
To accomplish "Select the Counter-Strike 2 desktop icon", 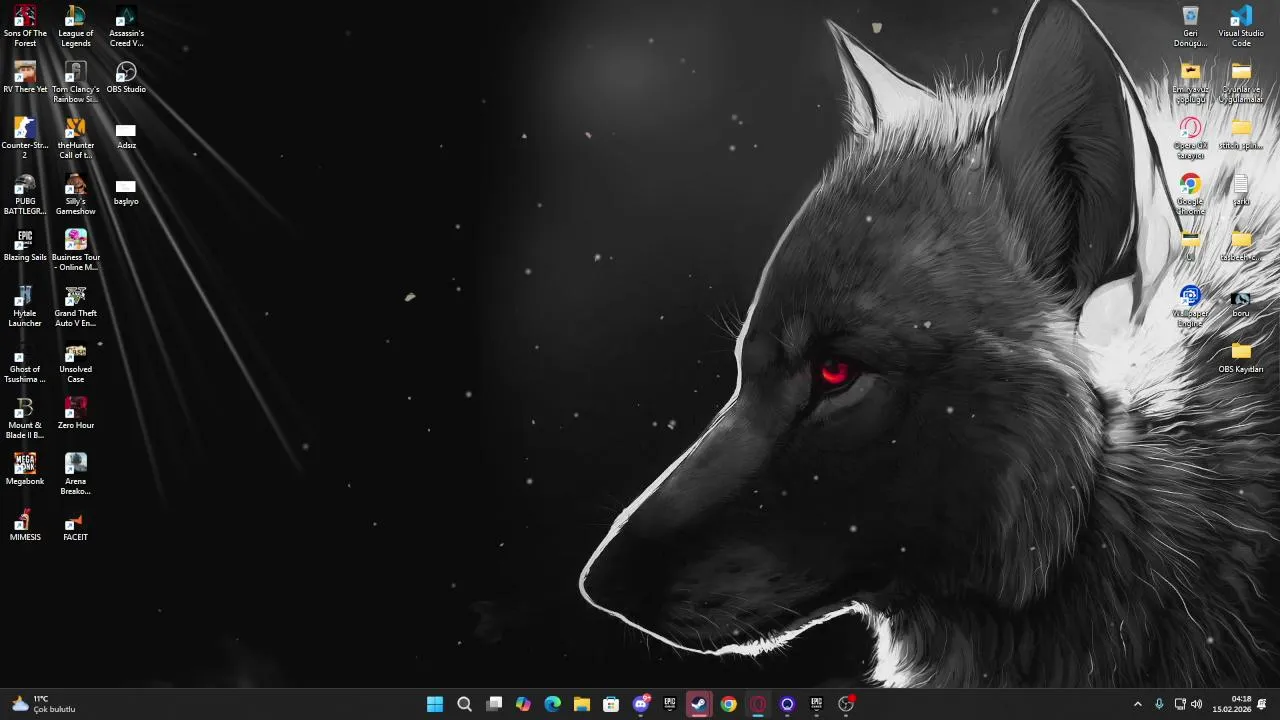I will pos(25,138).
